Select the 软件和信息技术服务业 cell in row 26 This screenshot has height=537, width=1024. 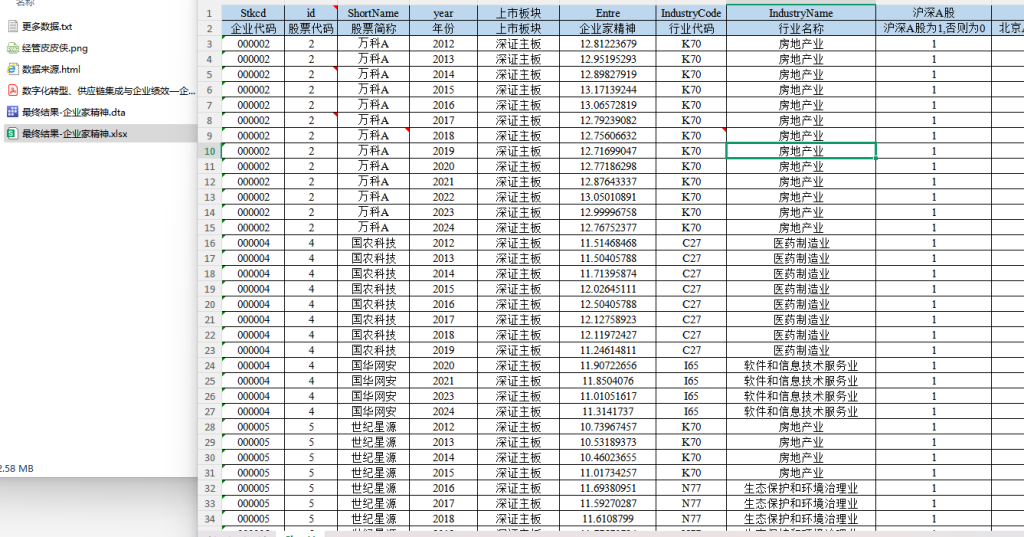click(x=801, y=397)
